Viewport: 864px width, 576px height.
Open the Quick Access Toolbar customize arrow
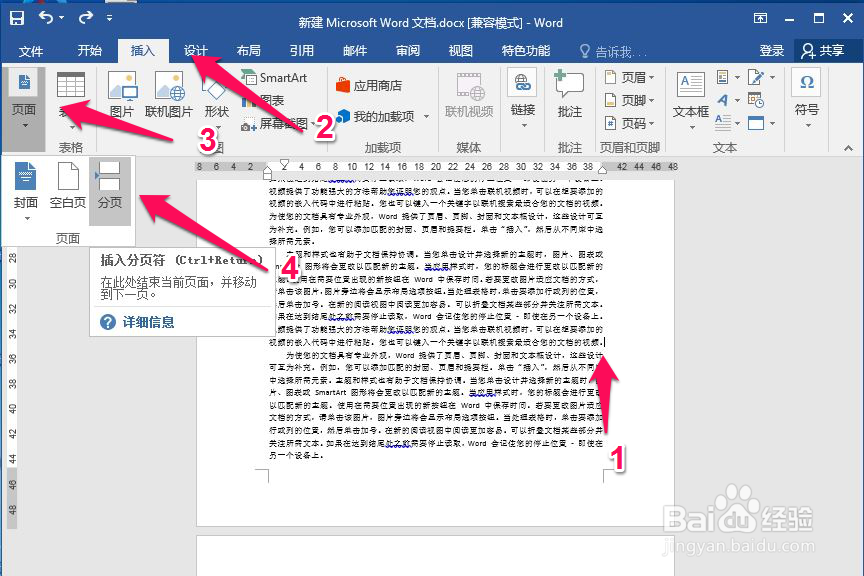(x=110, y=18)
